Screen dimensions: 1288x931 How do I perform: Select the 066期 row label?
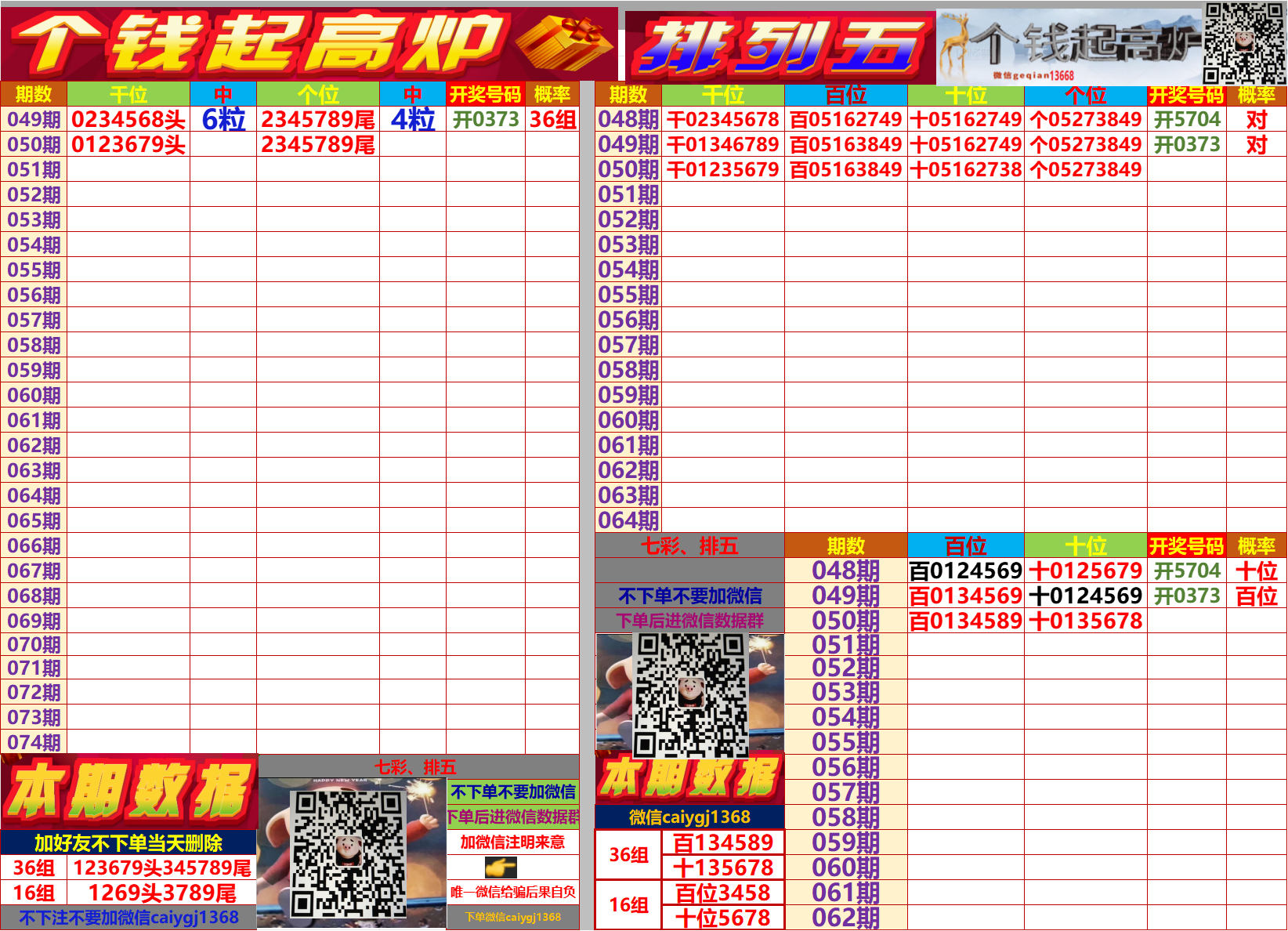click(x=34, y=545)
